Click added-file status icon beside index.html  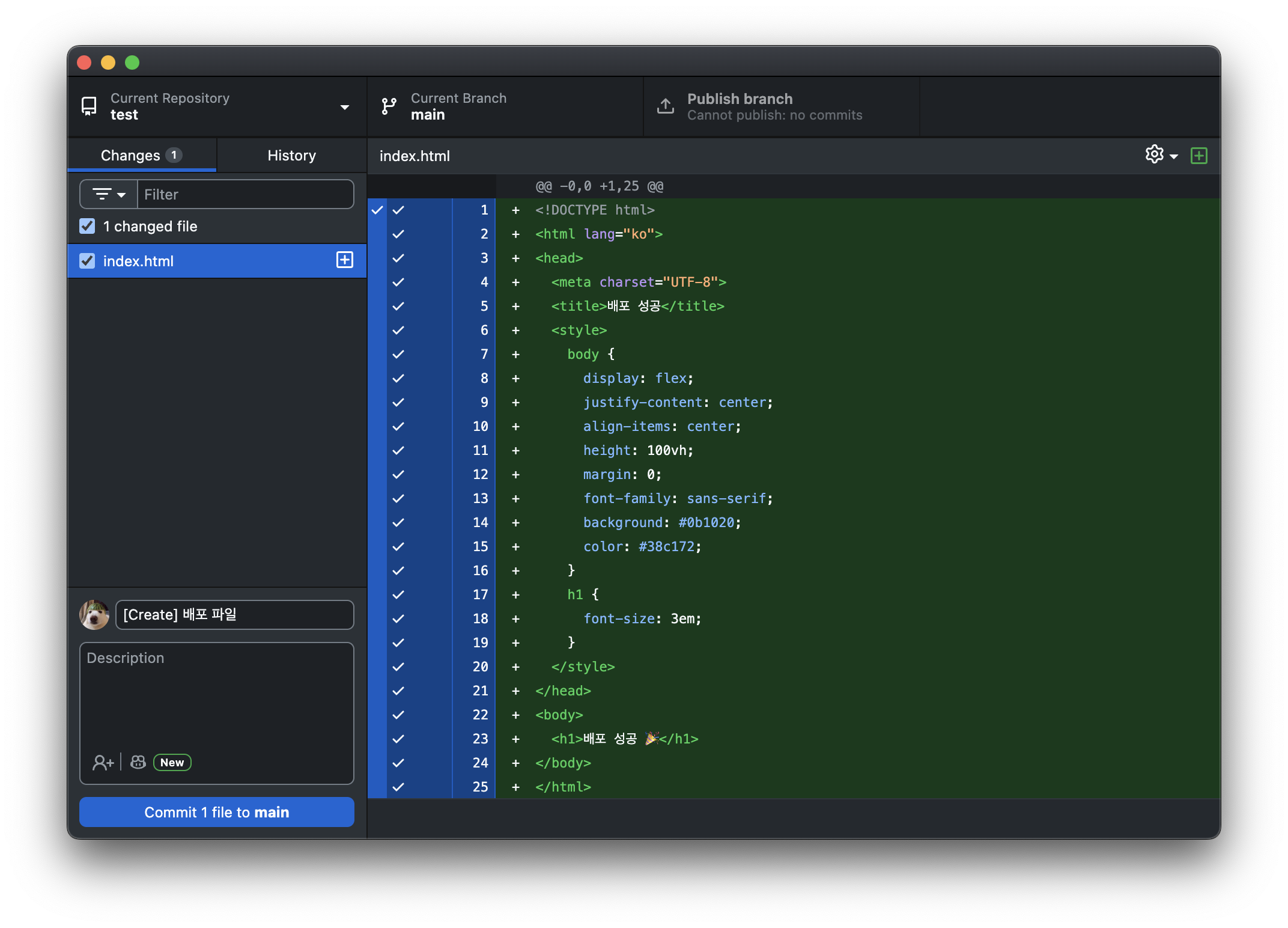(344, 260)
